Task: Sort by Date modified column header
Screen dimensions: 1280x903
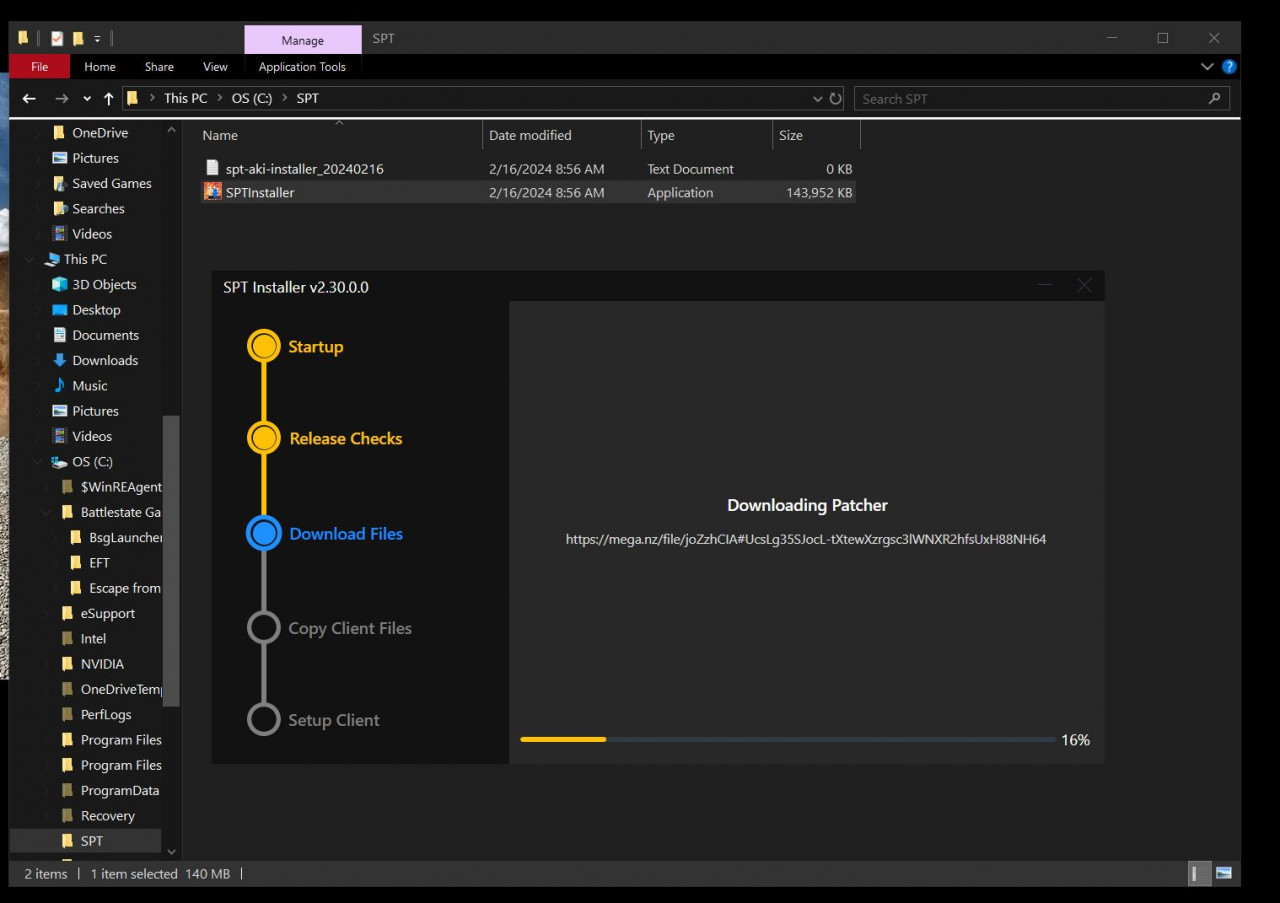Action: 562,135
